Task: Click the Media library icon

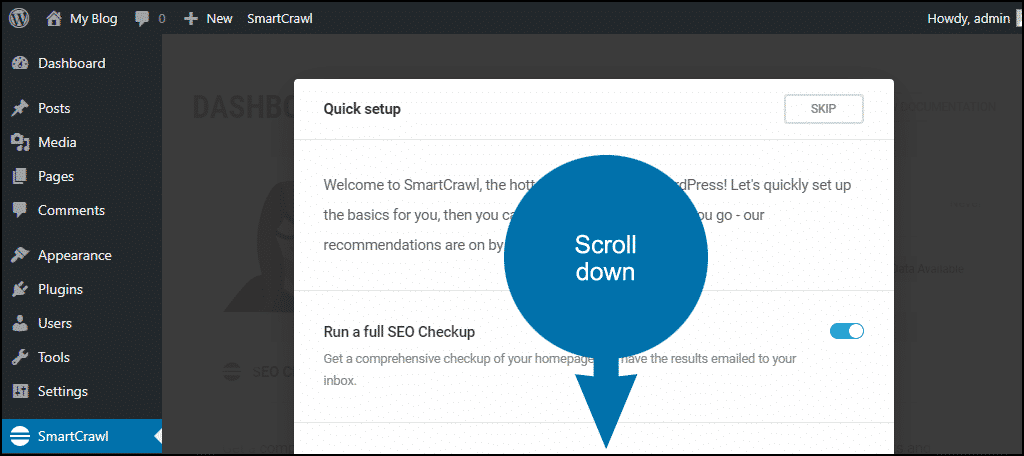Action: tap(20, 142)
